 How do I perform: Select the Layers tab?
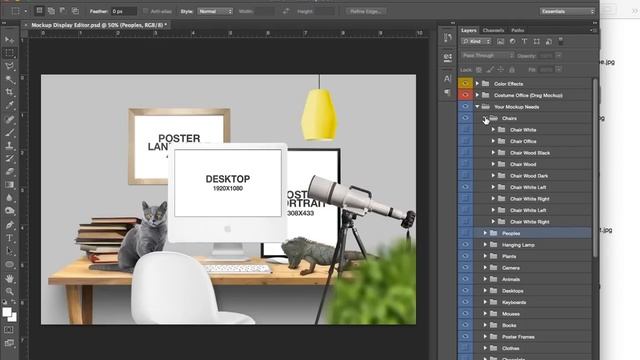469,30
